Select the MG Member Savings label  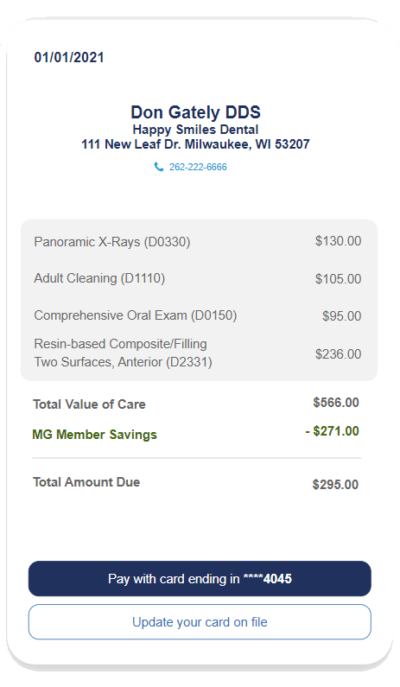tap(95, 435)
